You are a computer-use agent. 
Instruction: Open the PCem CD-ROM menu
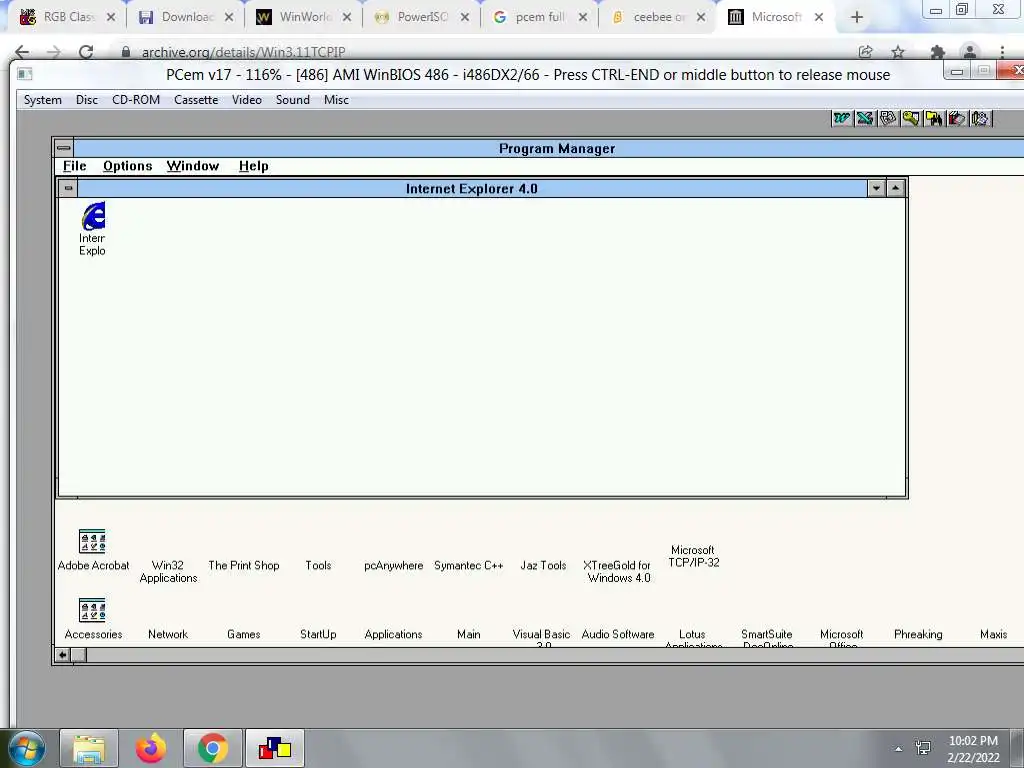tap(136, 100)
